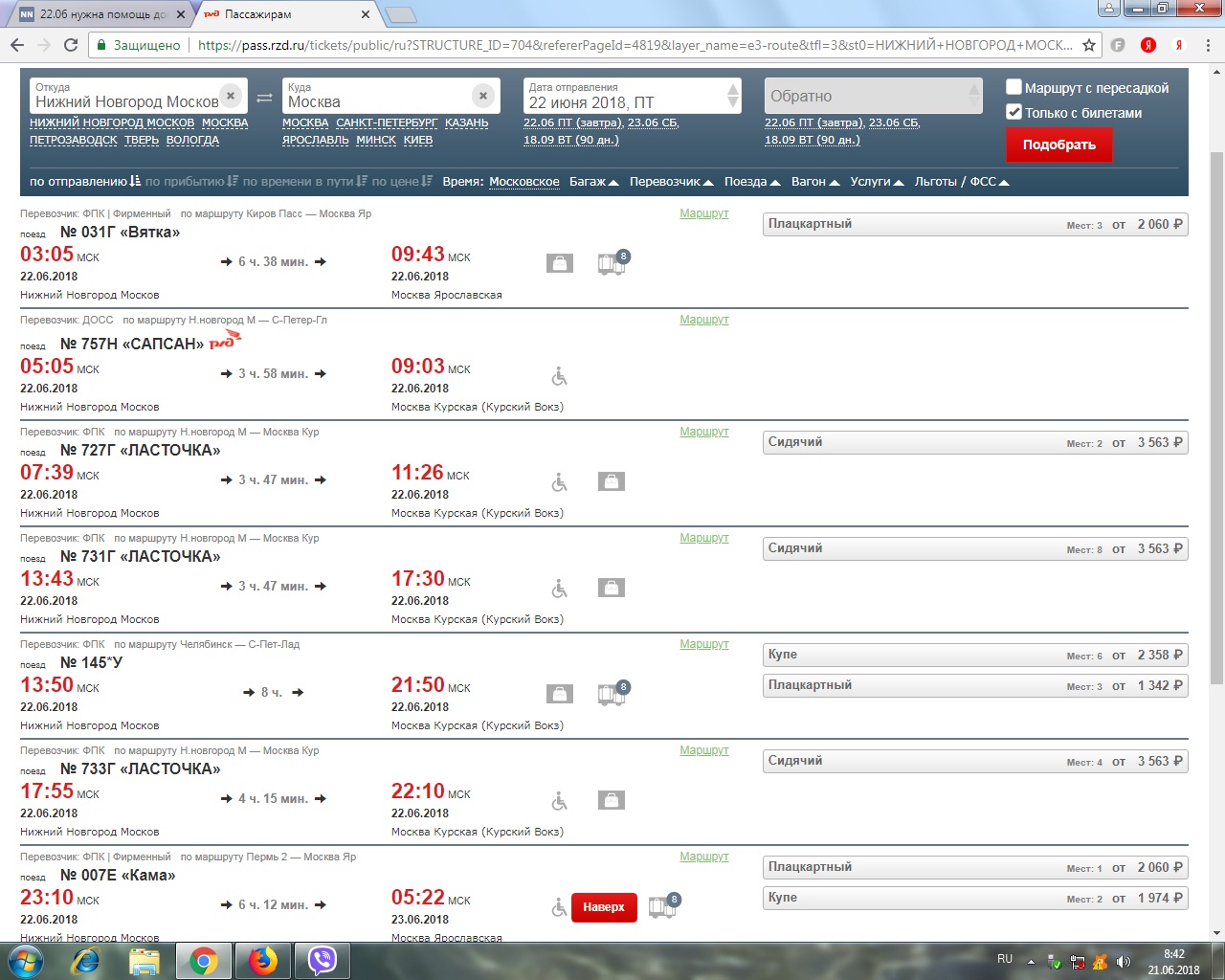
Task: Bookmark this page with the star icon
Action: coord(1089,45)
